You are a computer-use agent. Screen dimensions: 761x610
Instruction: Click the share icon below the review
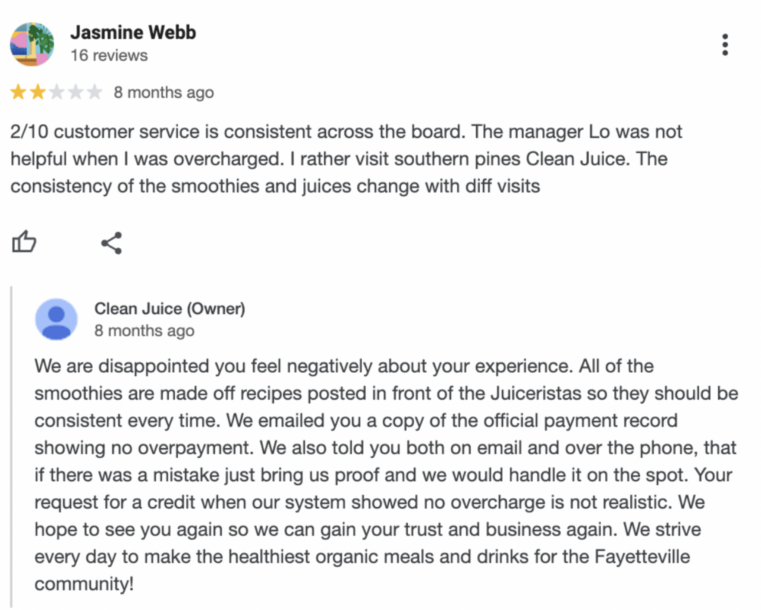[112, 242]
